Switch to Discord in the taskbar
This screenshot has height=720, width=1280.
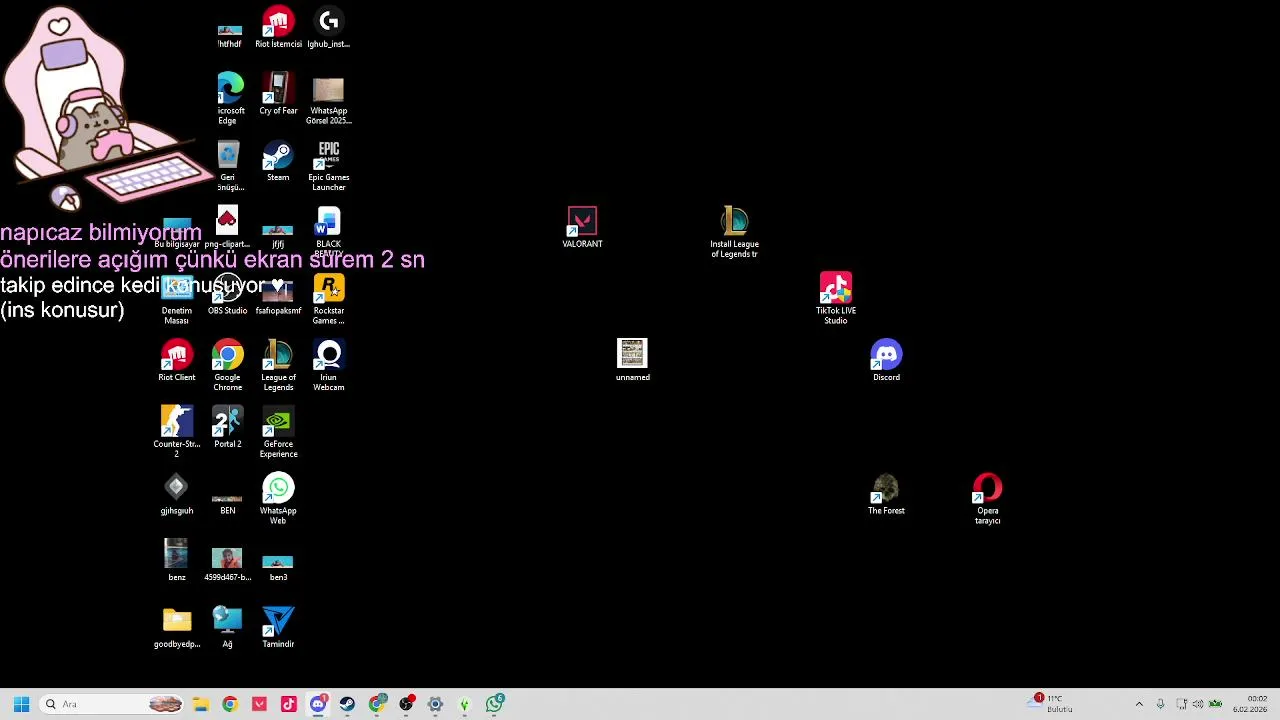(x=318, y=704)
